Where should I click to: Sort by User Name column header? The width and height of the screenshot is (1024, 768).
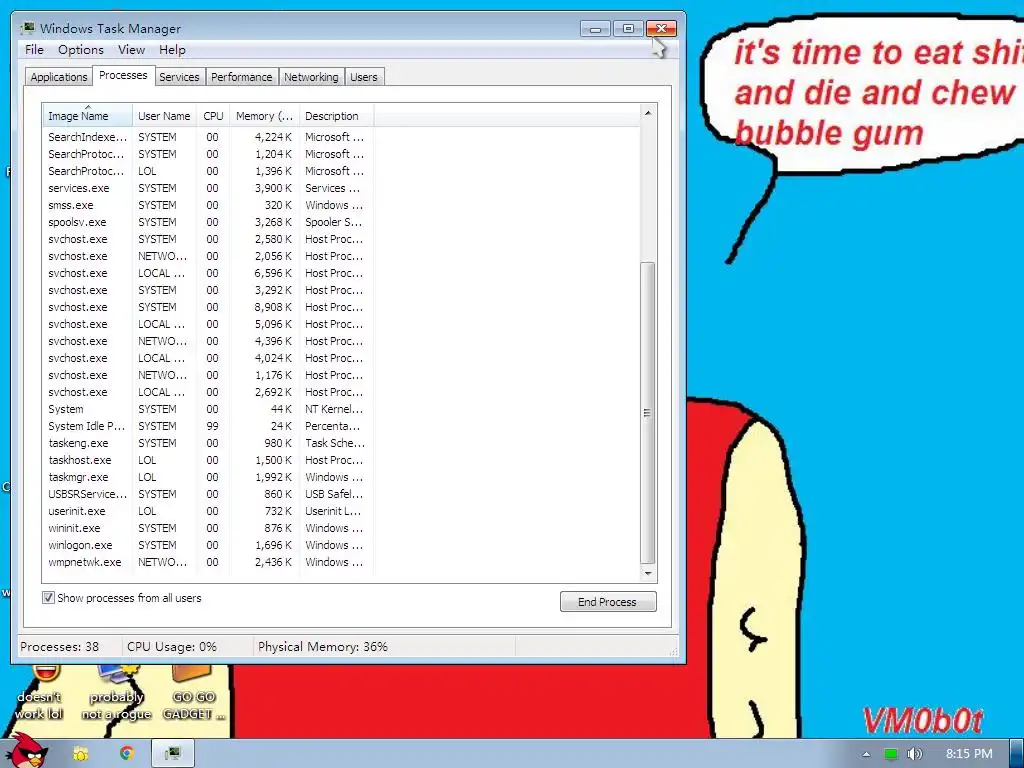(x=164, y=116)
